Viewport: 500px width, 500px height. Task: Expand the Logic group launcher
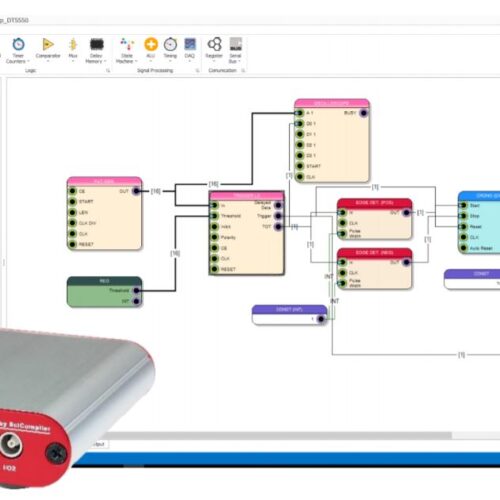coord(108,71)
